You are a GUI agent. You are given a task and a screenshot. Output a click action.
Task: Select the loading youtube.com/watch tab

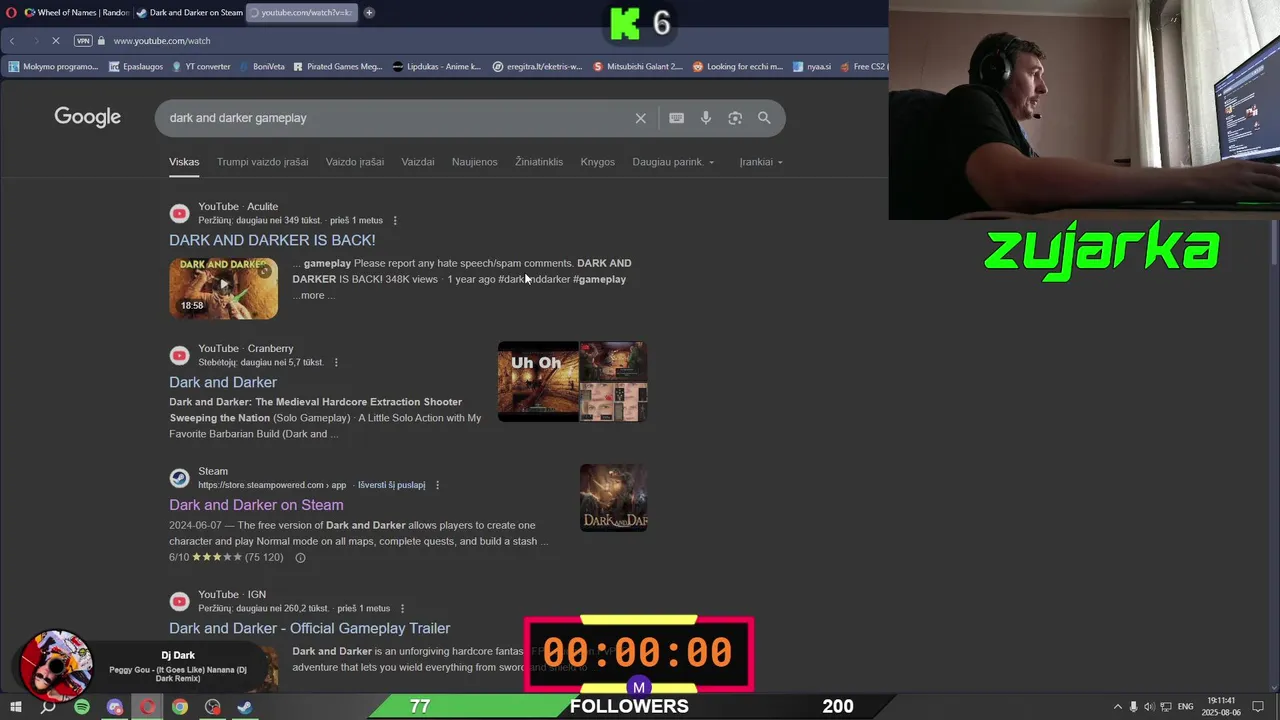click(303, 13)
